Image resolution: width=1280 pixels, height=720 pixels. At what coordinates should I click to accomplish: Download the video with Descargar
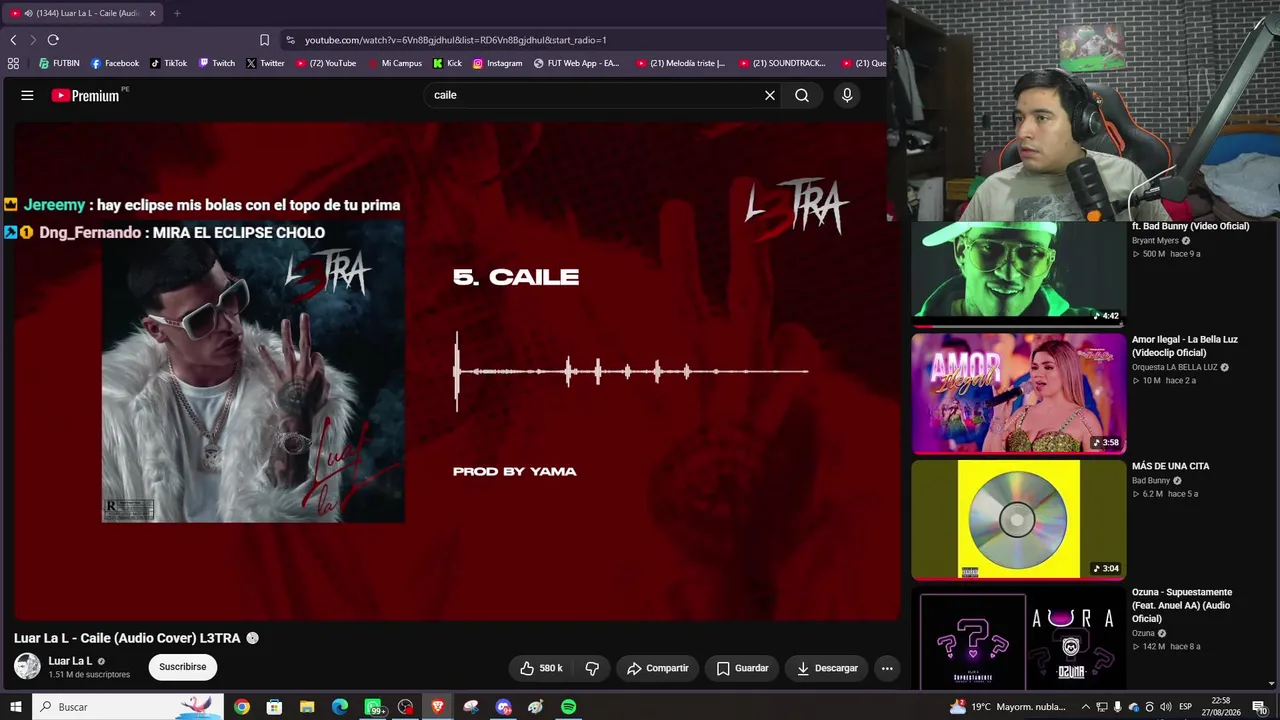(827, 668)
